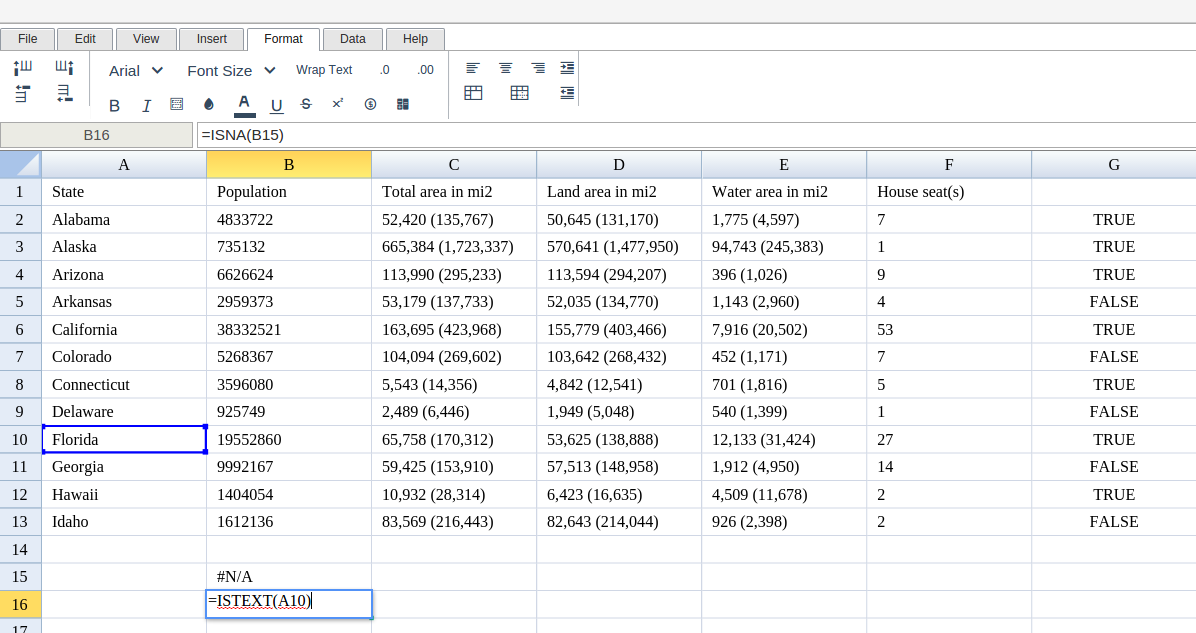Open the B16 cell name box
Screen dimensions: 1196x633
tap(97, 135)
